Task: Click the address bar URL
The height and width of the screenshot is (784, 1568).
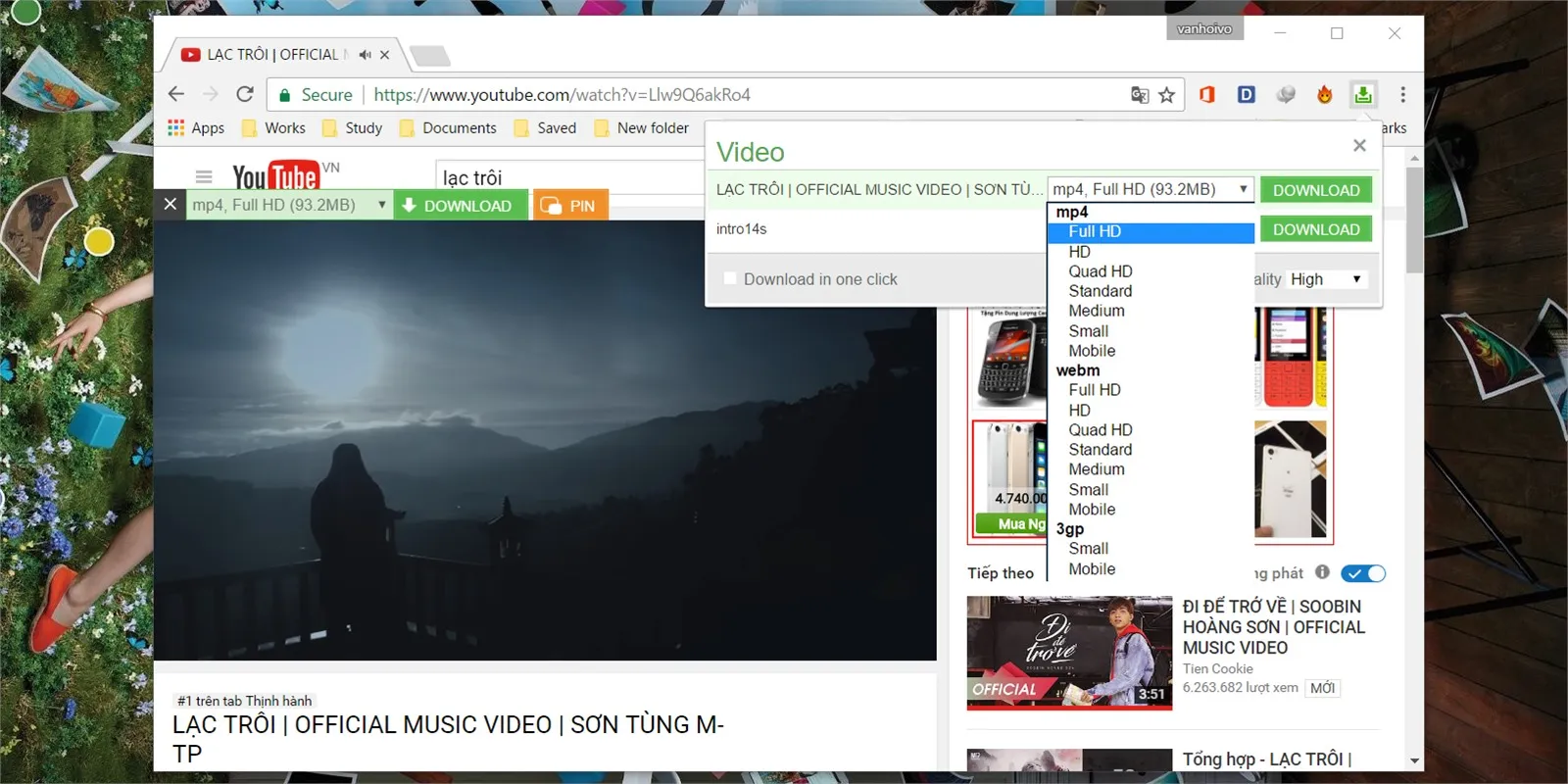Action: 562,95
